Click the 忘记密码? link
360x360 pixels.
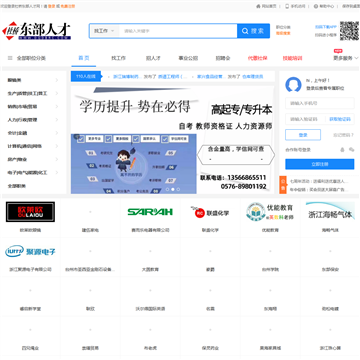click(x=343, y=135)
